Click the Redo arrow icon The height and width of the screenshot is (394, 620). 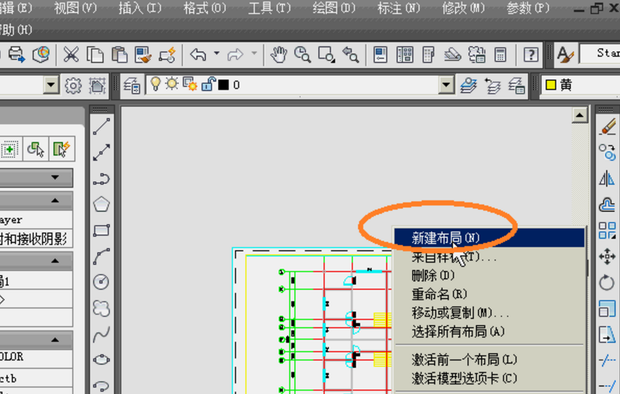(x=235, y=55)
